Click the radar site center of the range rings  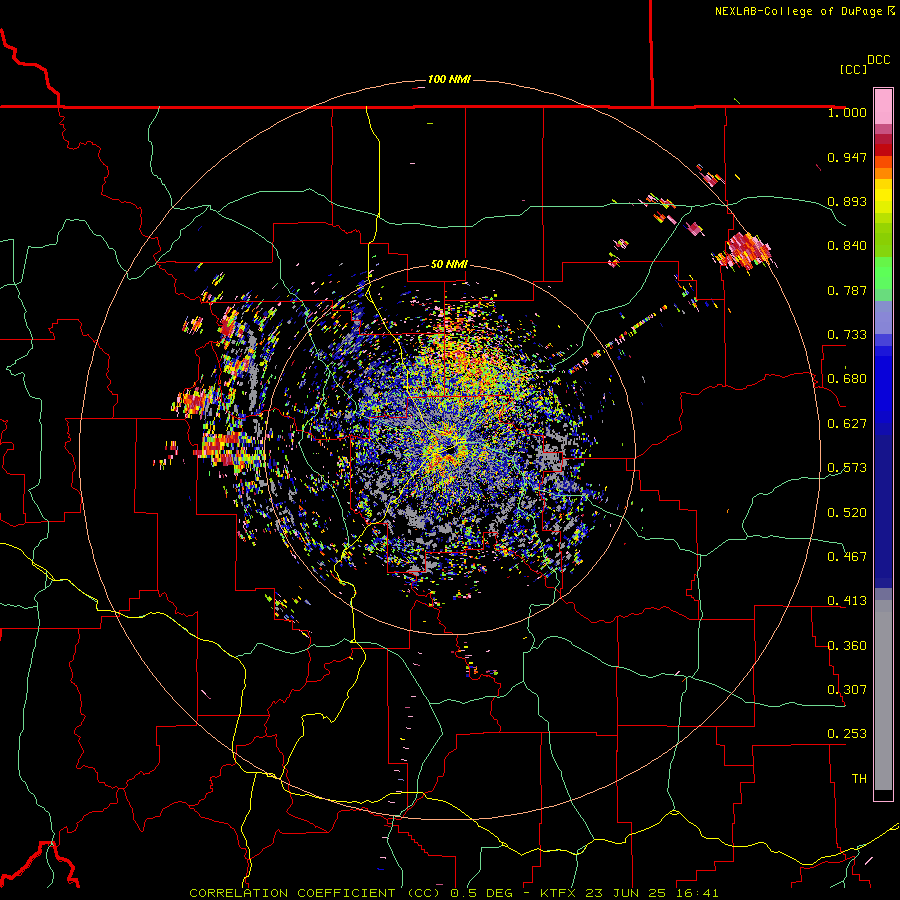449,451
